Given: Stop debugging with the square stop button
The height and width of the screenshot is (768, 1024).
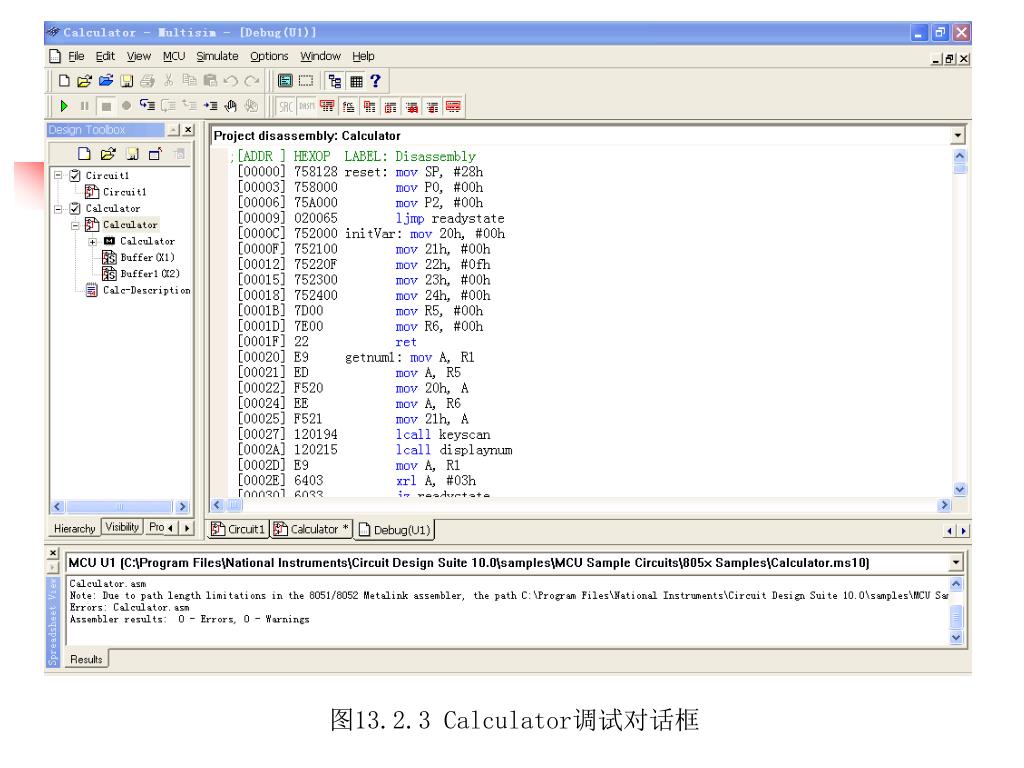Looking at the screenshot, I should pyautogui.click(x=106, y=106).
